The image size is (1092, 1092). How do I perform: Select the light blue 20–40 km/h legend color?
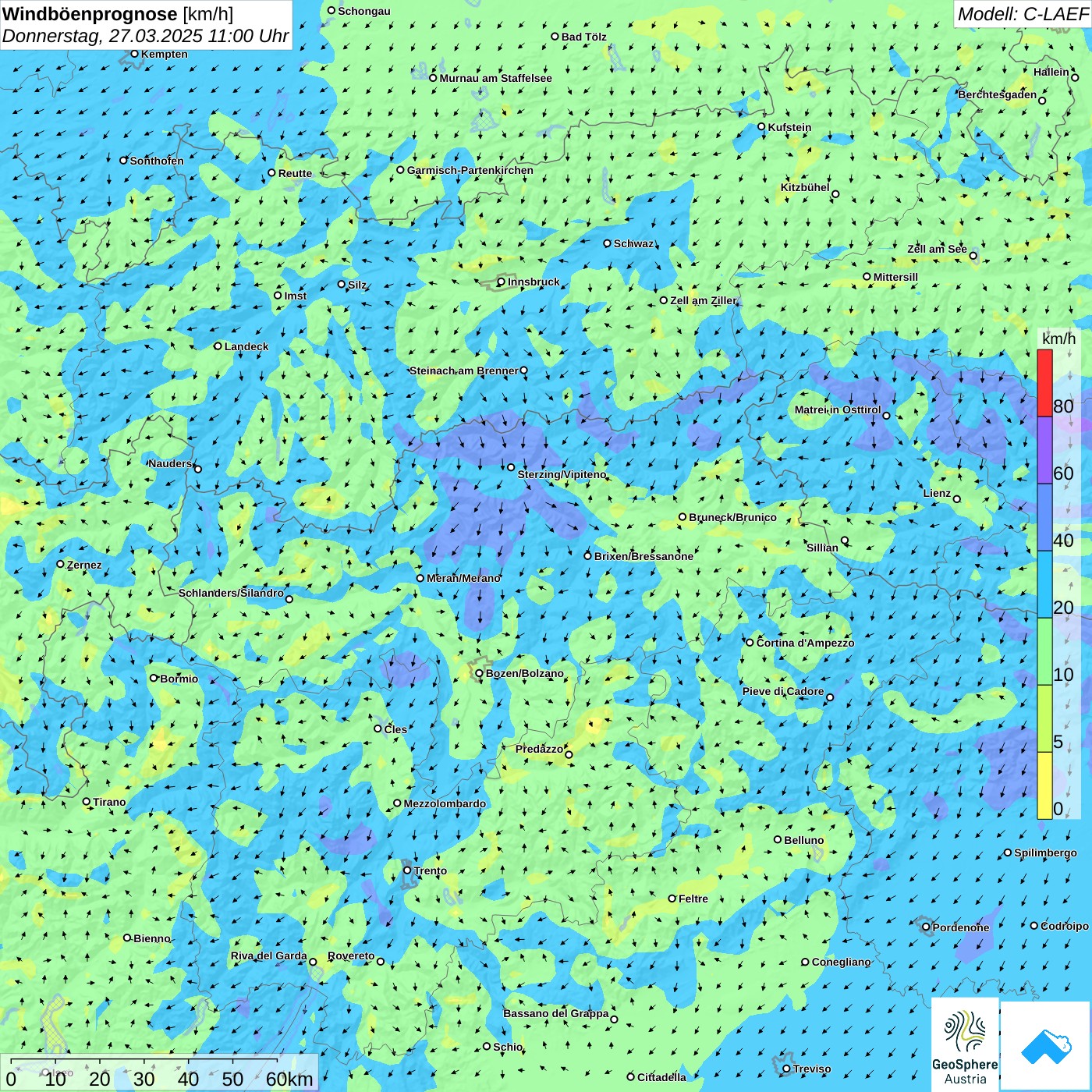1044,584
